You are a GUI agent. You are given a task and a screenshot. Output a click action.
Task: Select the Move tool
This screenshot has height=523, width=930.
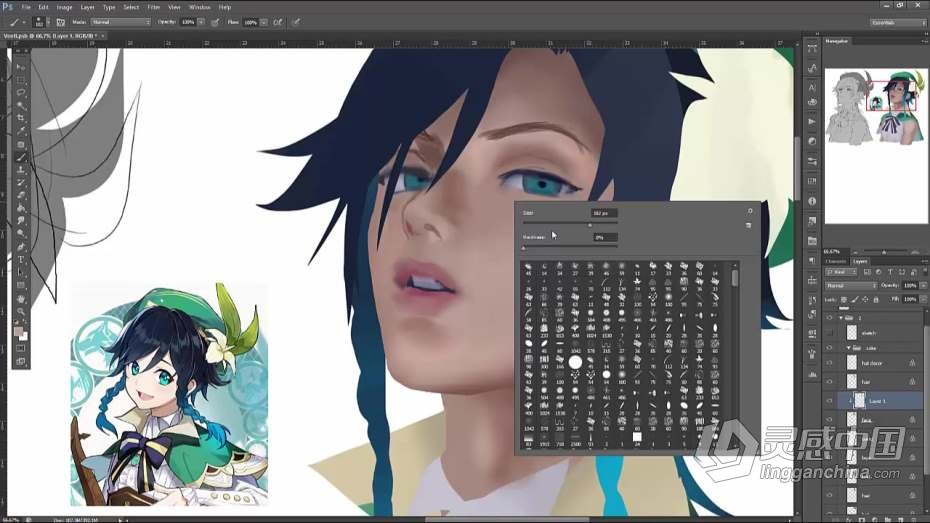click(x=21, y=66)
